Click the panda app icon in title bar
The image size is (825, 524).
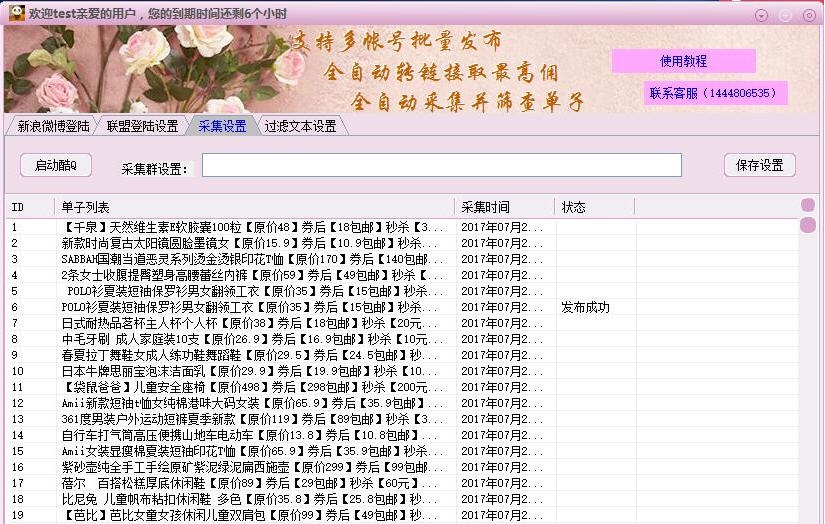tap(17, 13)
